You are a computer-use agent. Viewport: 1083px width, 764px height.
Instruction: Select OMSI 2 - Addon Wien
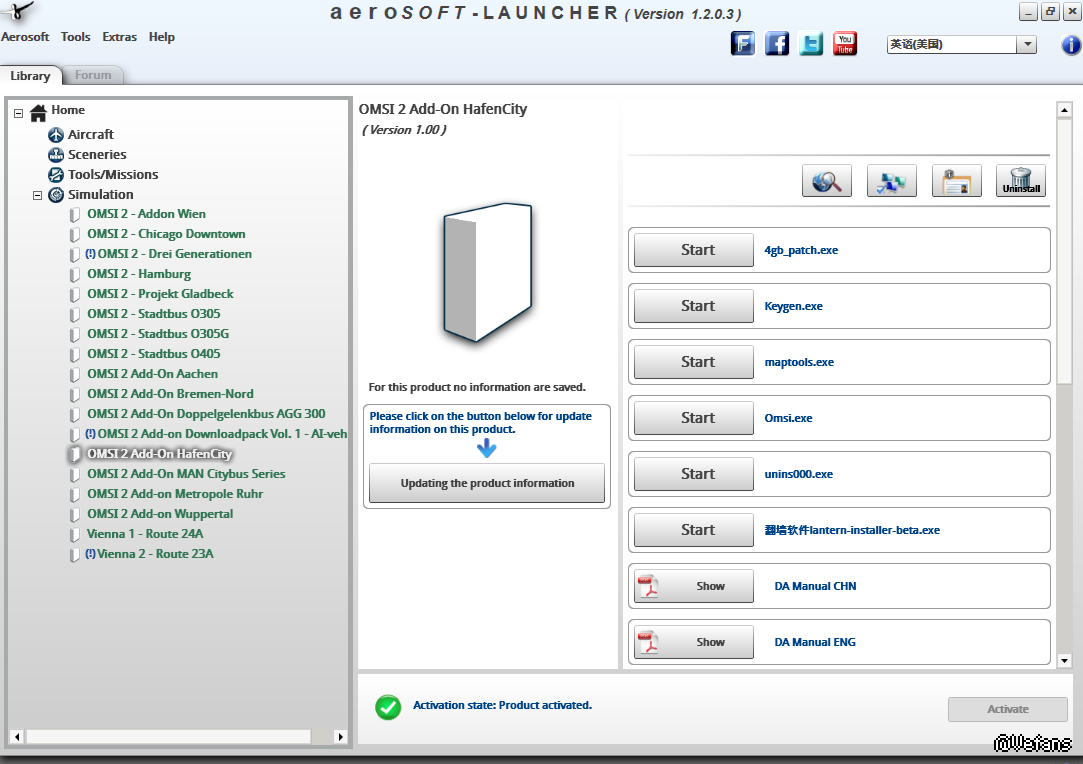(146, 214)
